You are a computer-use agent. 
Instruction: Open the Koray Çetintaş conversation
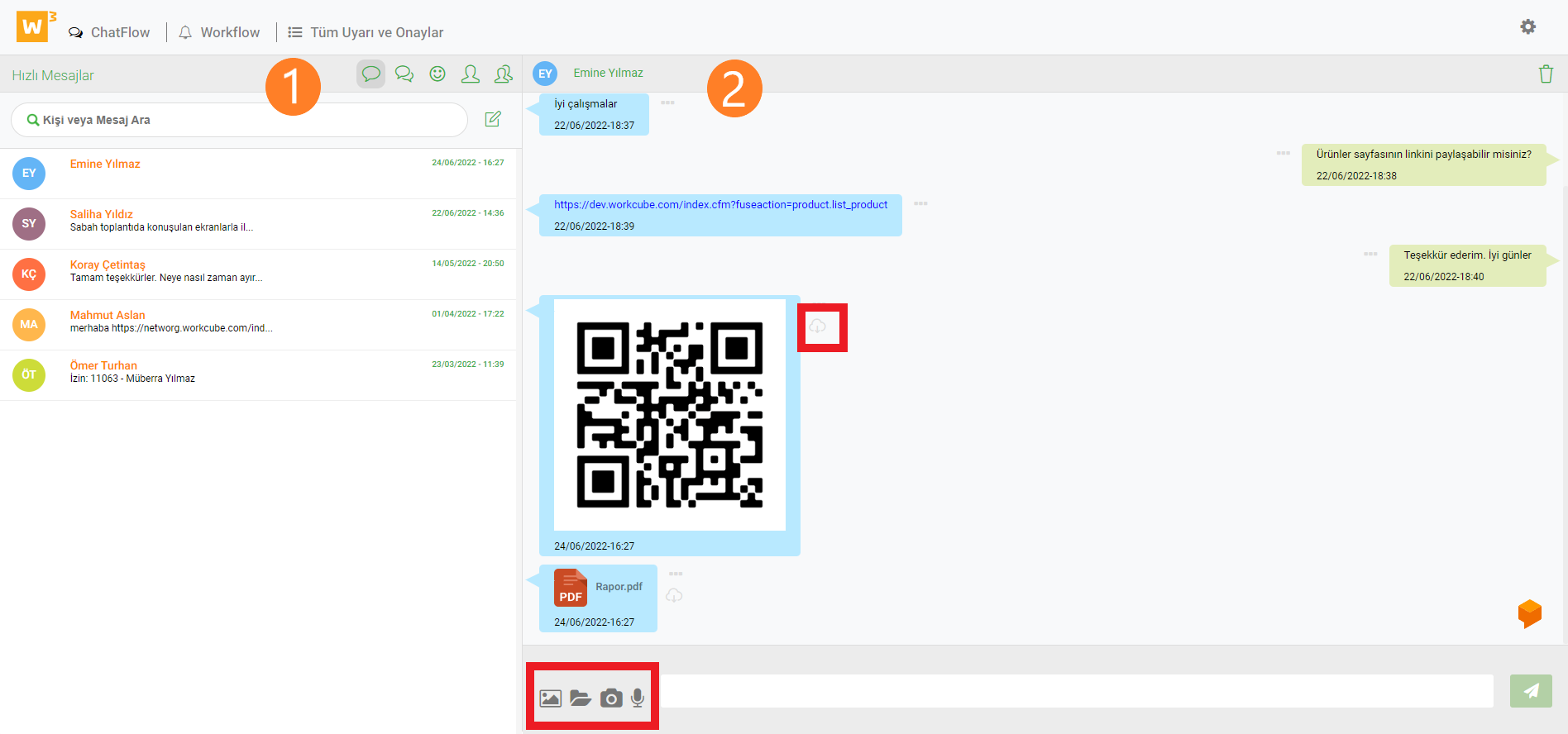click(x=258, y=274)
